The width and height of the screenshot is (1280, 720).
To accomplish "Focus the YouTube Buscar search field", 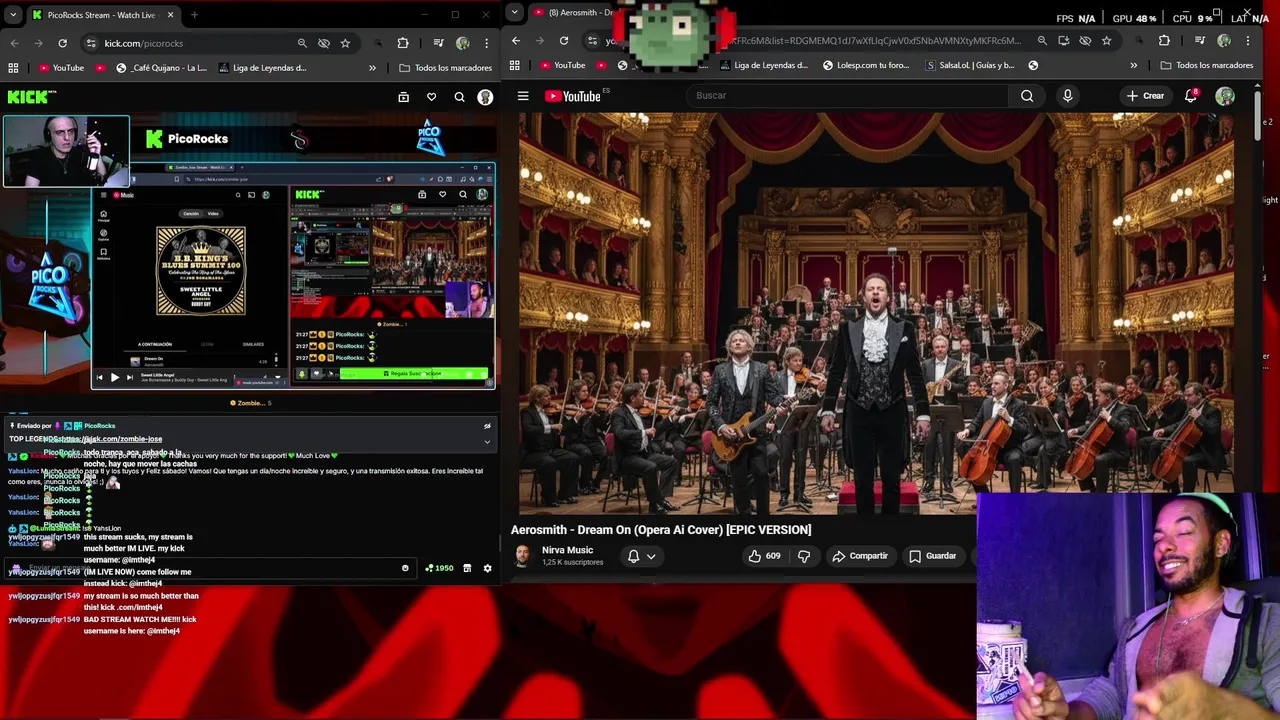I will tap(850, 96).
